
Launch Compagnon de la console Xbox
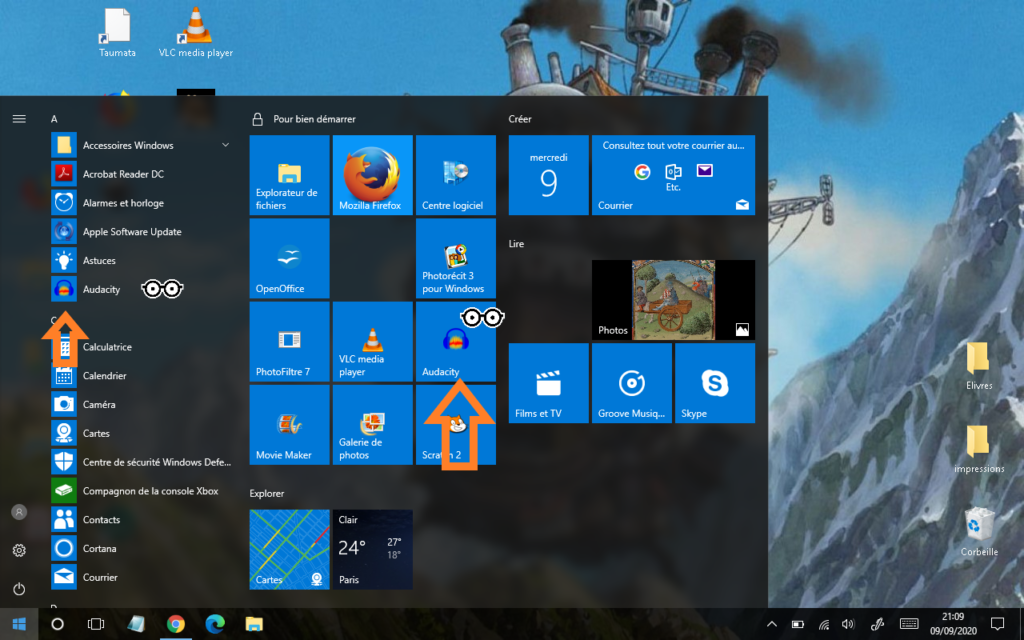click(x=141, y=490)
